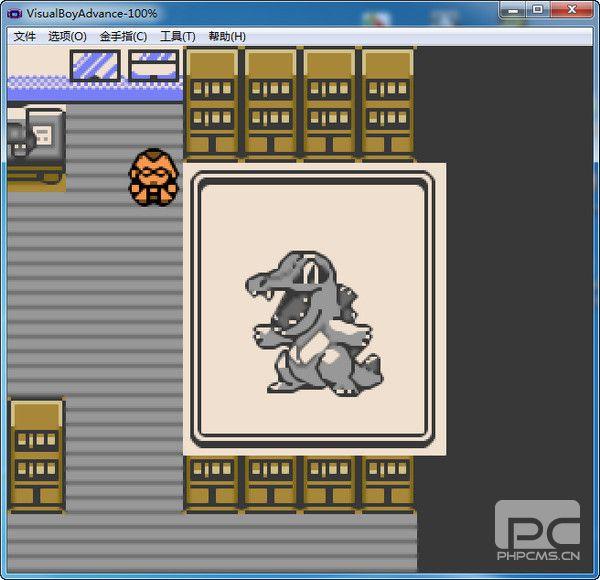The image size is (600, 580).
Task: Click the VisualBoyAdvance-100% window title text
Action: (92, 14)
